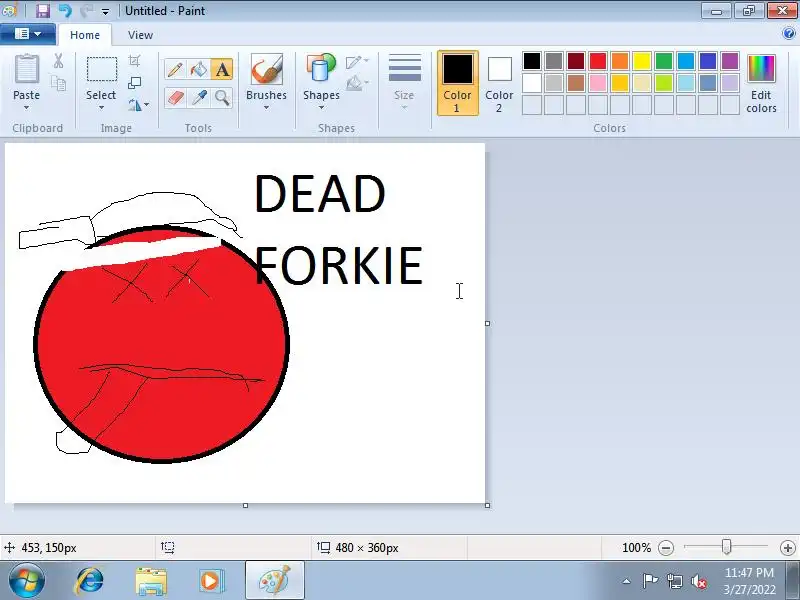Click the zoom out minus button
Image resolution: width=800 pixels, height=600 pixels.
point(666,548)
